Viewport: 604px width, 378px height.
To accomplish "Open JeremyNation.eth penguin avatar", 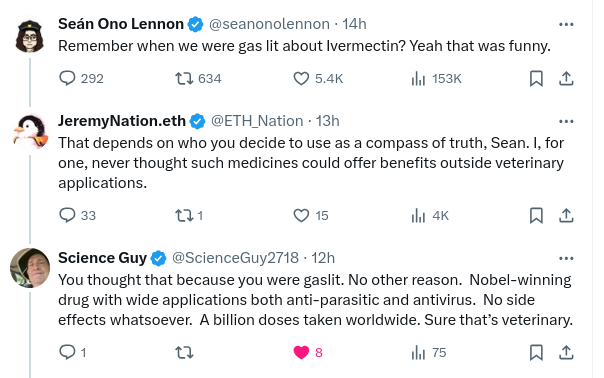I will (x=30, y=132).
